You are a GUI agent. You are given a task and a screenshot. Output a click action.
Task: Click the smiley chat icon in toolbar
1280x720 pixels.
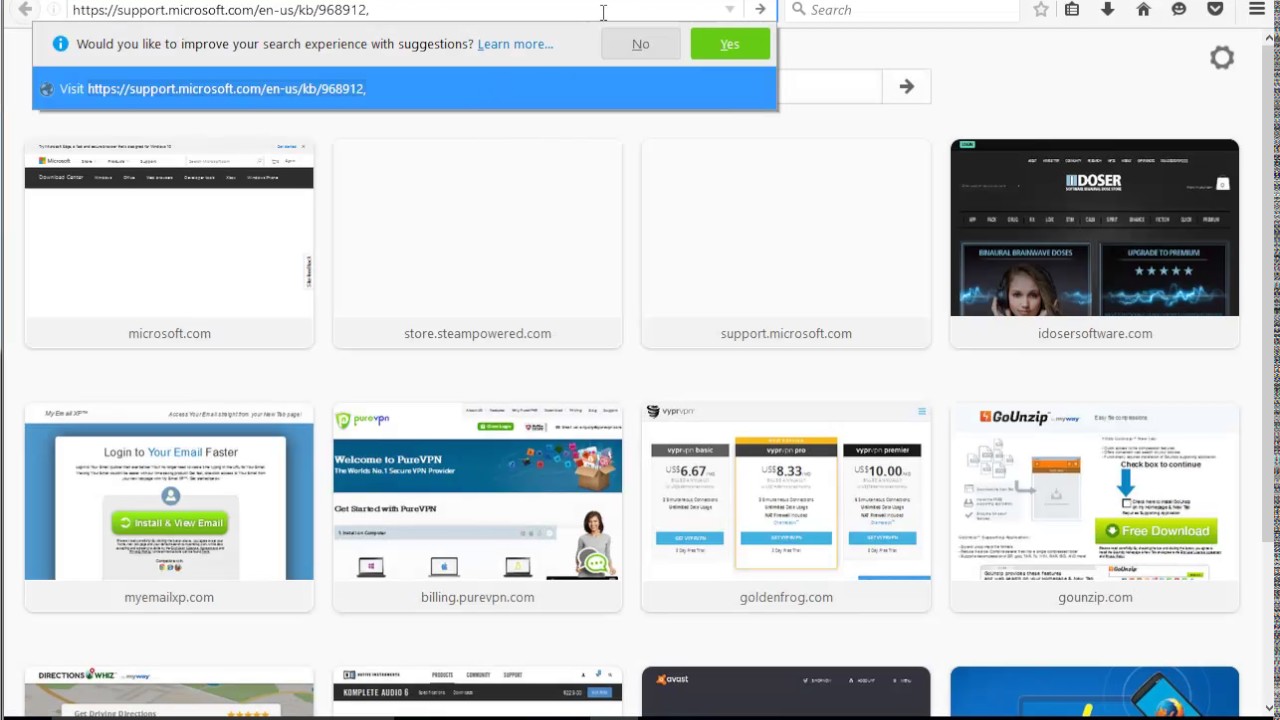[1179, 9]
